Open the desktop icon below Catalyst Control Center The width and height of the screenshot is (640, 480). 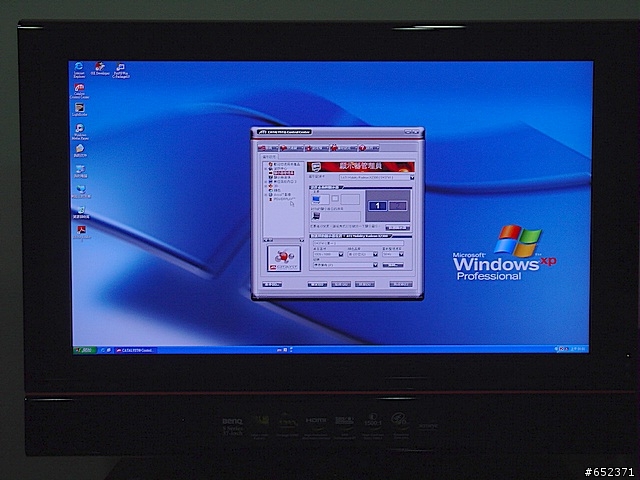[x=80, y=109]
